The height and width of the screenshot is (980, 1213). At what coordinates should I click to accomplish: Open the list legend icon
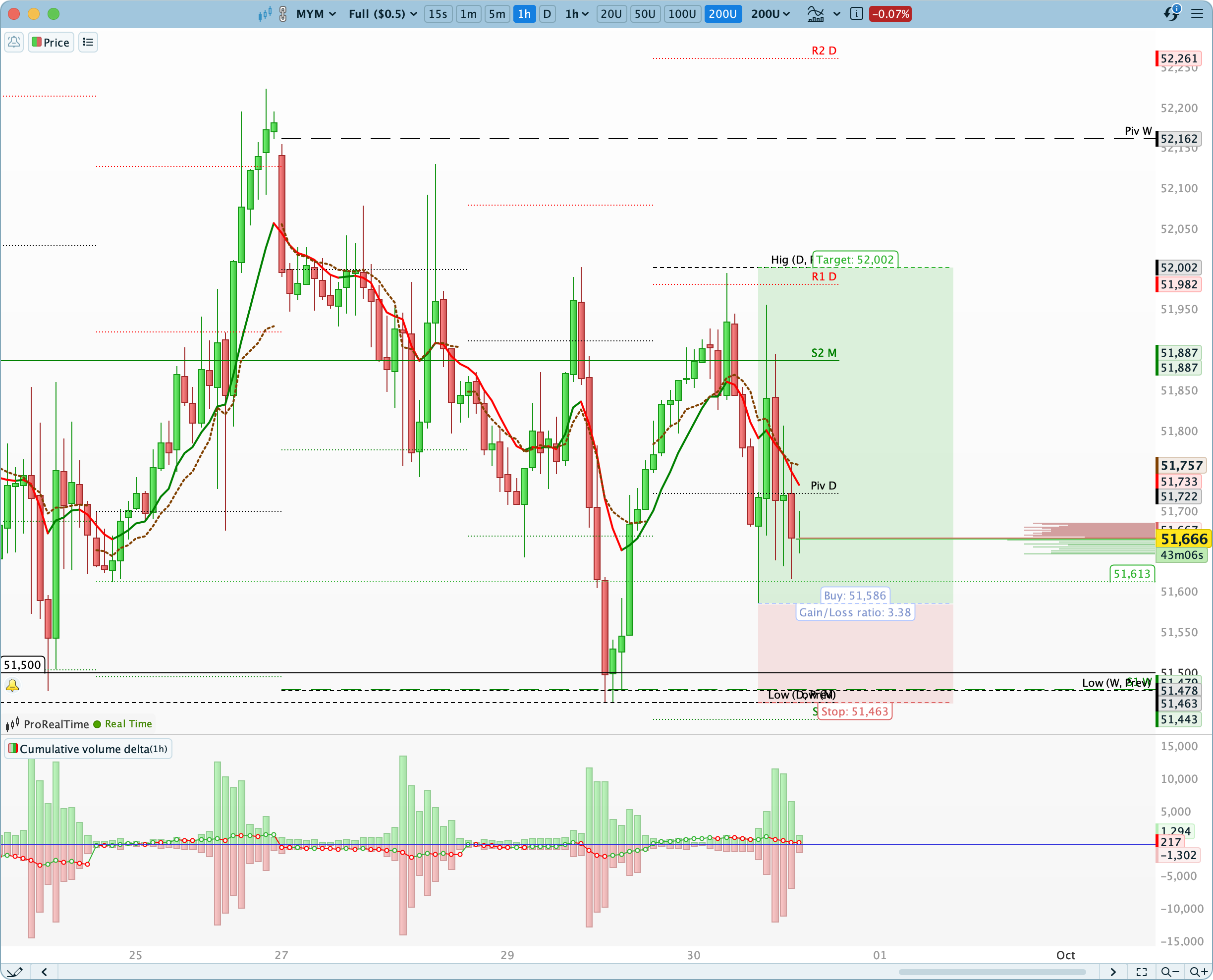(x=88, y=42)
